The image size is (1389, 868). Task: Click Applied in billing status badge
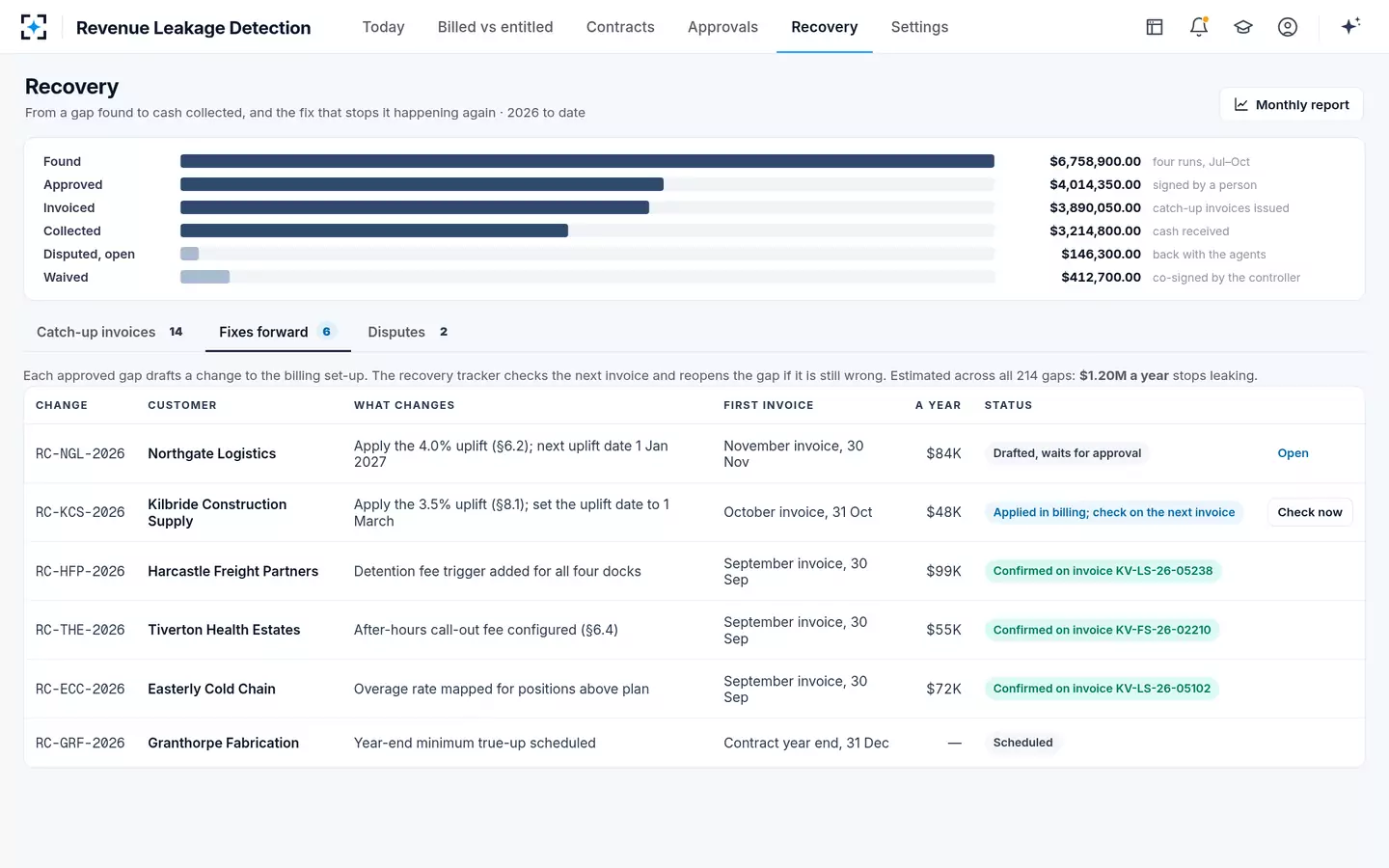click(1114, 512)
